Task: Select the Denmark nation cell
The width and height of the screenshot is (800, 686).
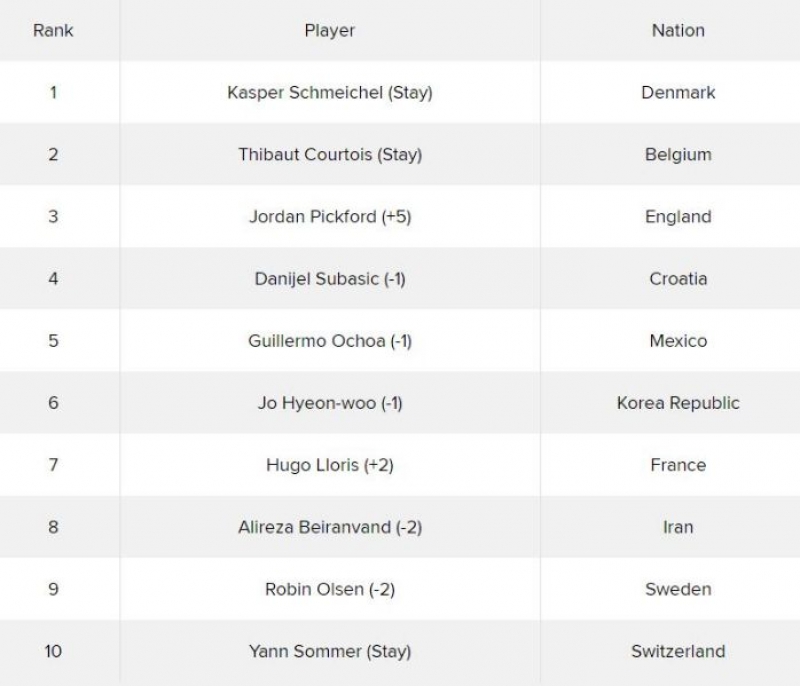Action: (x=678, y=92)
